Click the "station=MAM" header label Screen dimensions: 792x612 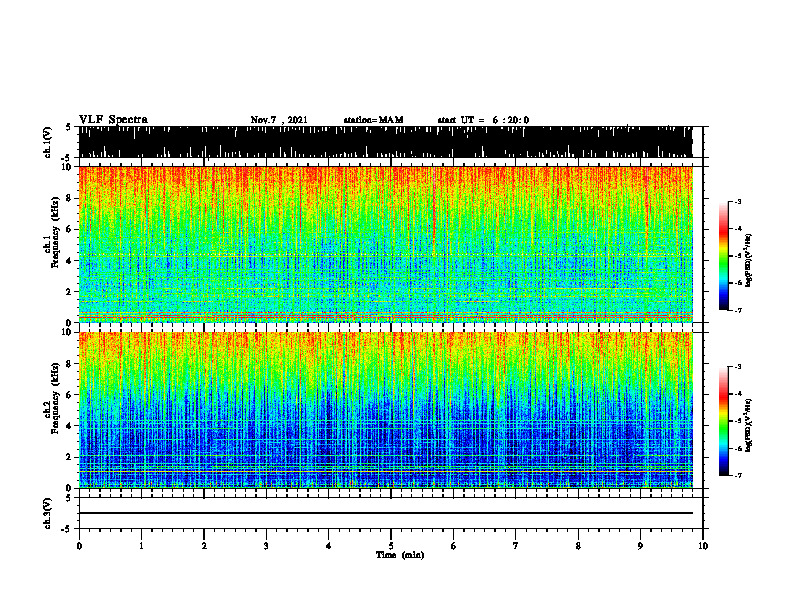pos(373,120)
